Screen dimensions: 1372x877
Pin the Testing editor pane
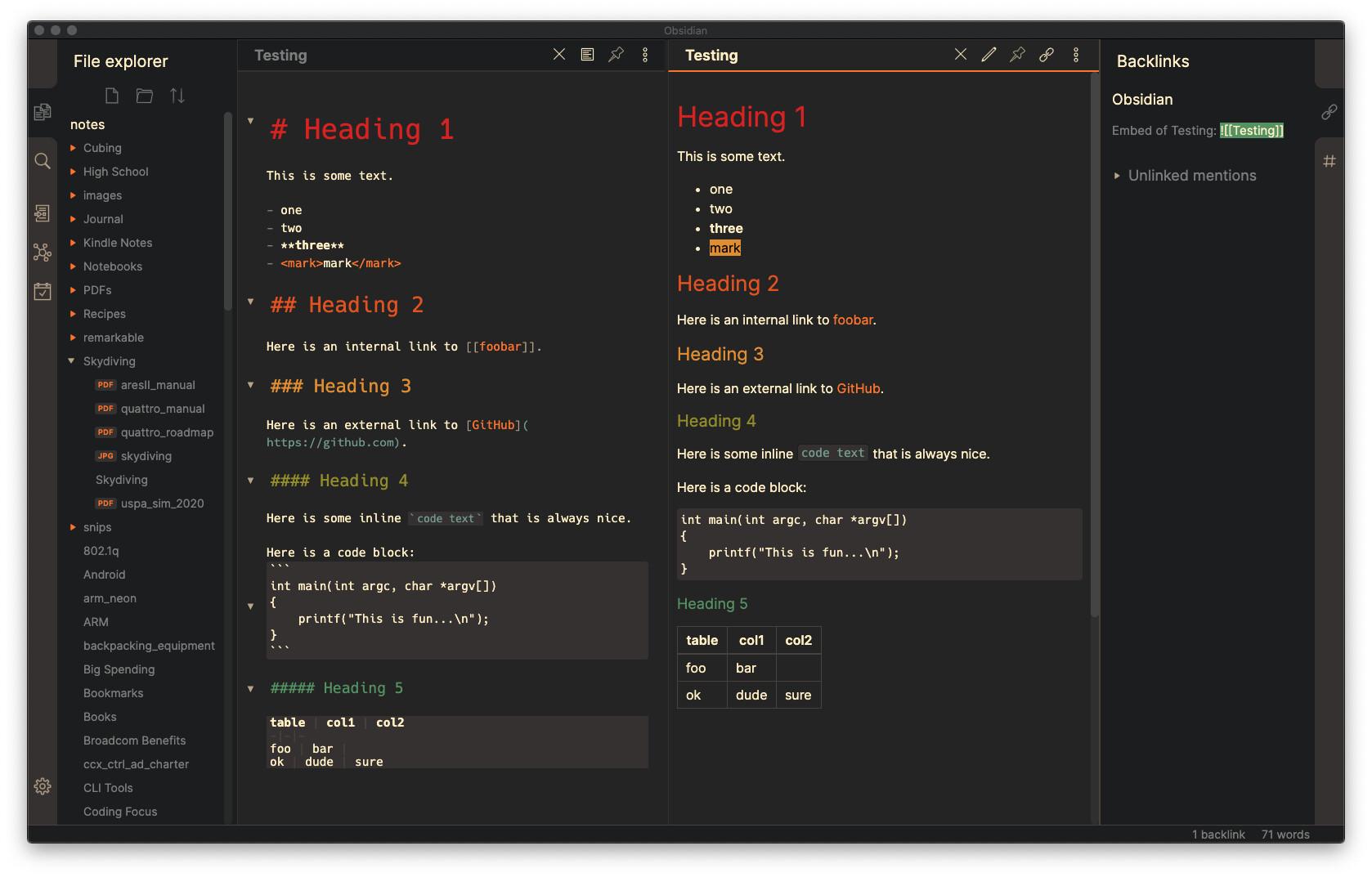point(617,55)
